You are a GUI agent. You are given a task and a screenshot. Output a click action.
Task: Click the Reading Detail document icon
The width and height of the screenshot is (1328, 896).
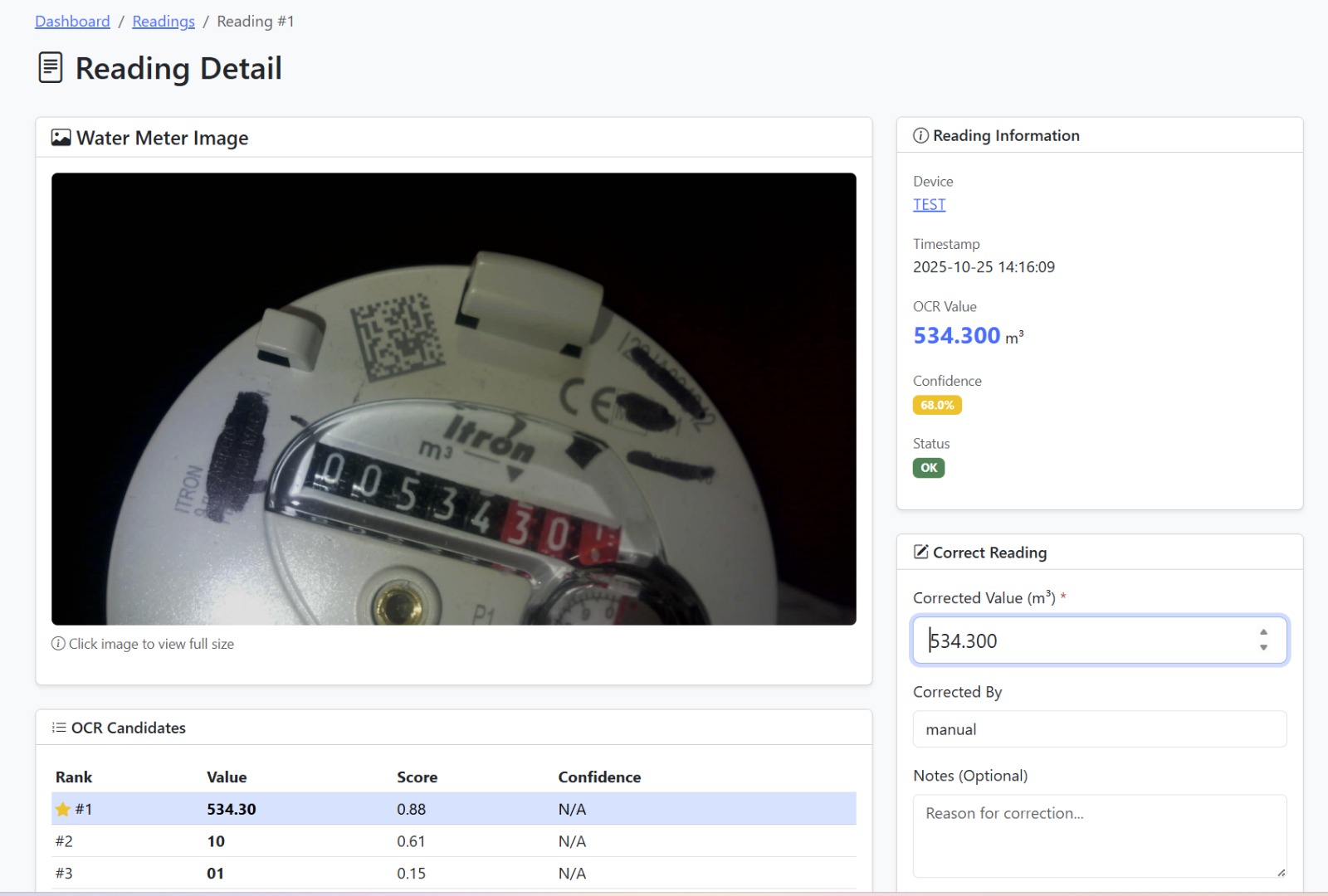[x=51, y=68]
